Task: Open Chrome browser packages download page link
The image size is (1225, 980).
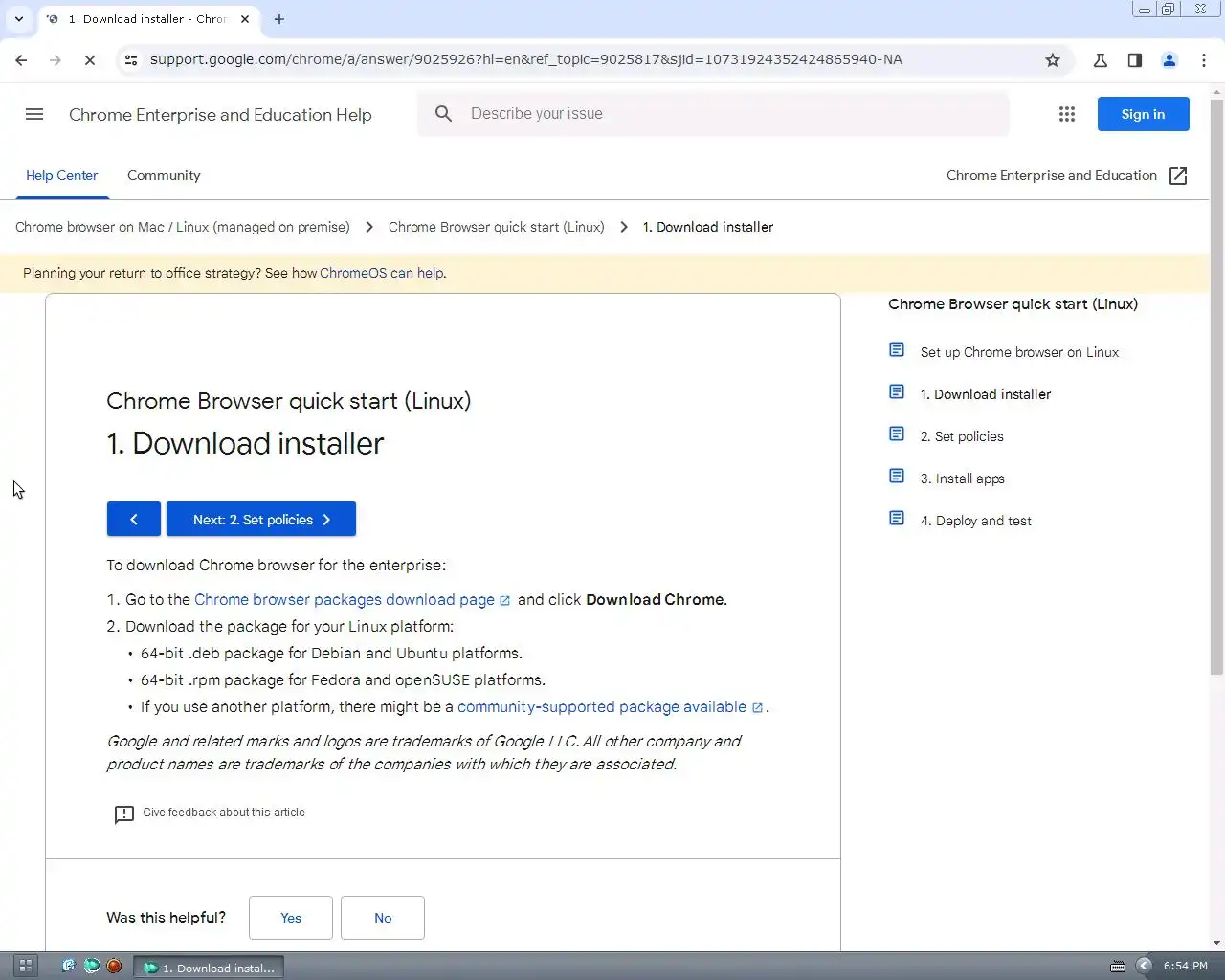Action: [x=345, y=600]
